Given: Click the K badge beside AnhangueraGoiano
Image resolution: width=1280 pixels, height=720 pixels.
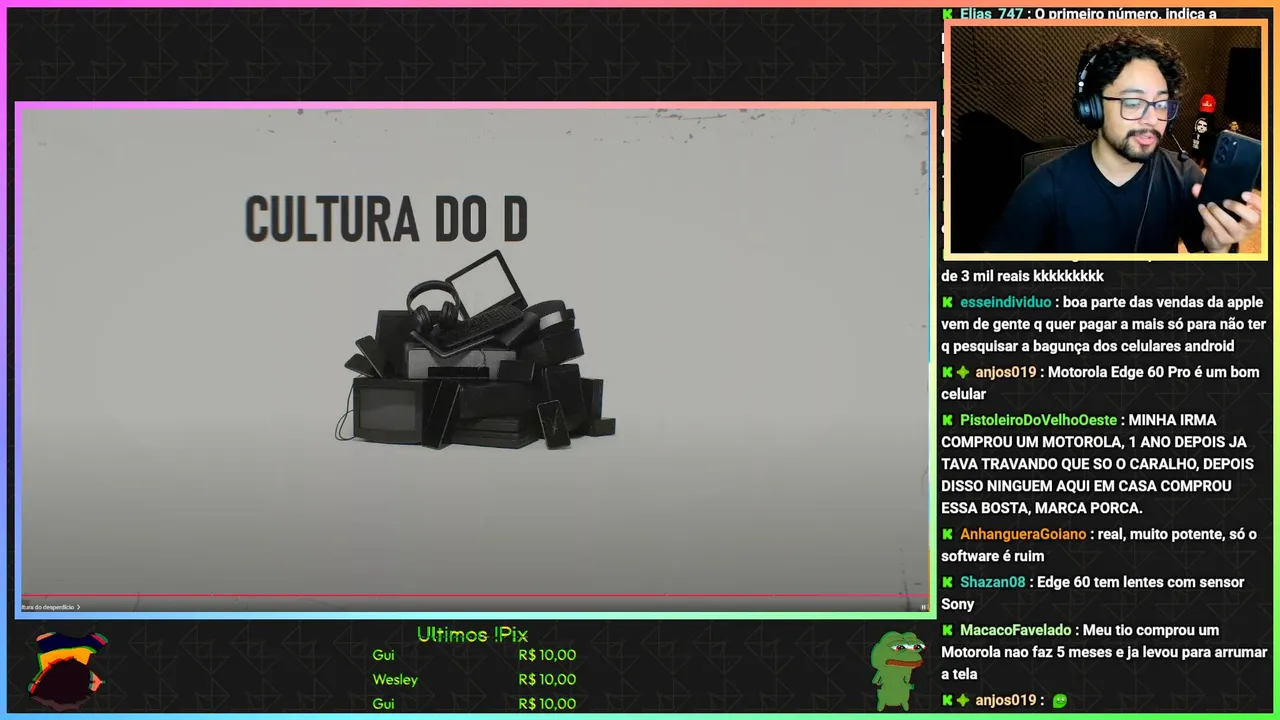Looking at the screenshot, I should pos(947,534).
